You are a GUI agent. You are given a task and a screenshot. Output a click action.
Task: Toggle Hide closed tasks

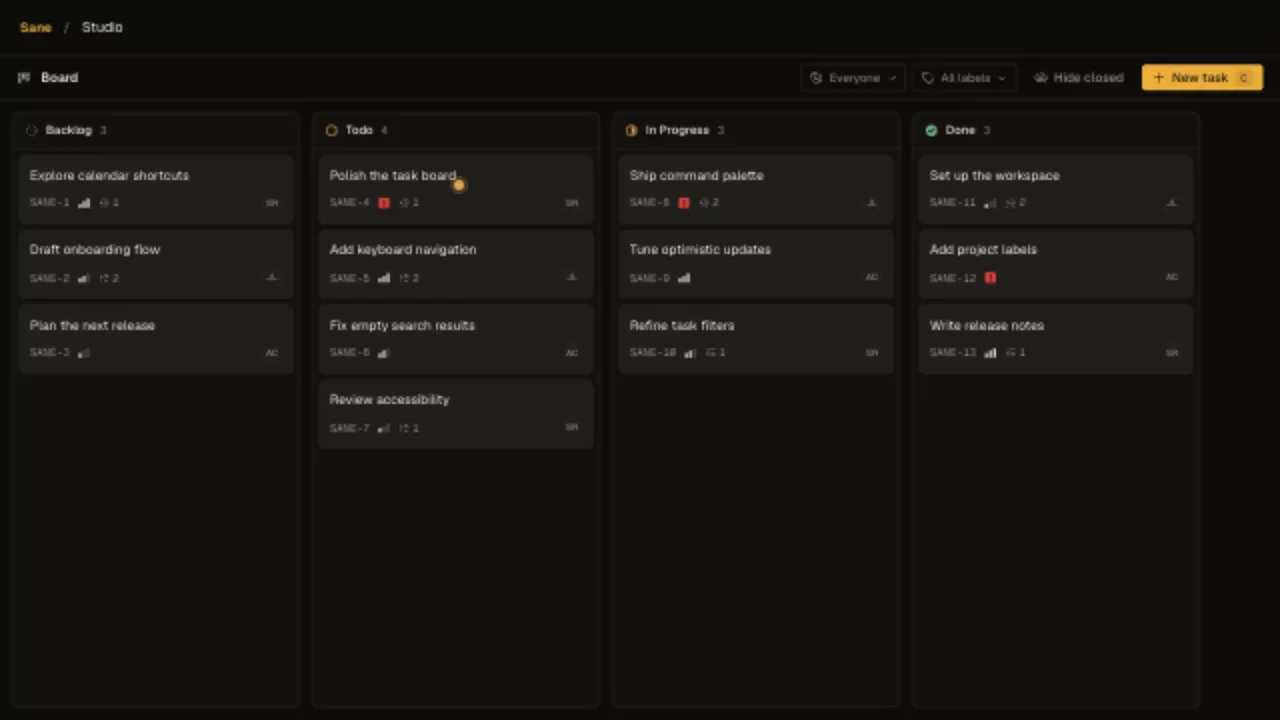coord(1078,77)
